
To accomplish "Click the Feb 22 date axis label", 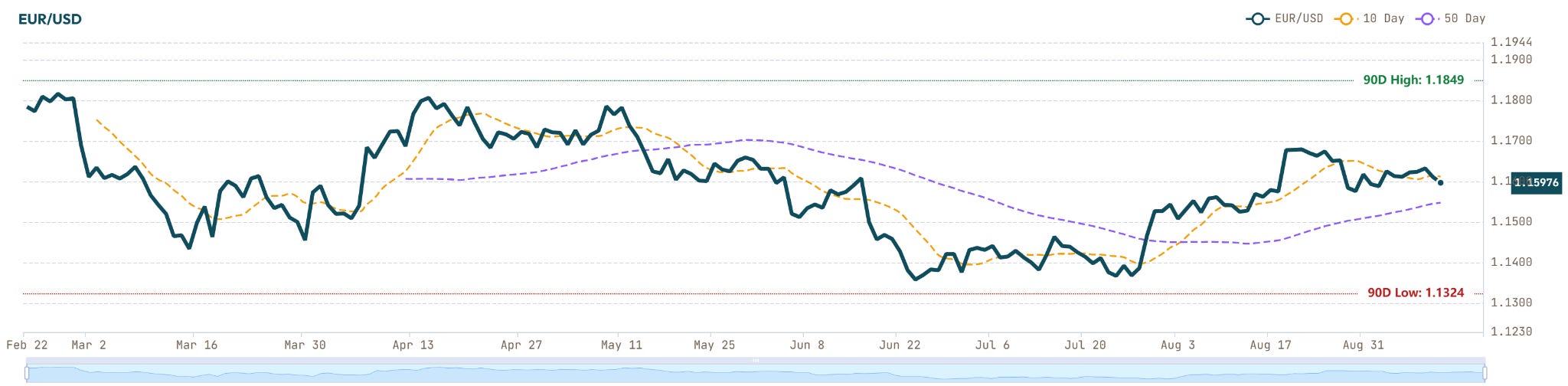I will [27, 345].
